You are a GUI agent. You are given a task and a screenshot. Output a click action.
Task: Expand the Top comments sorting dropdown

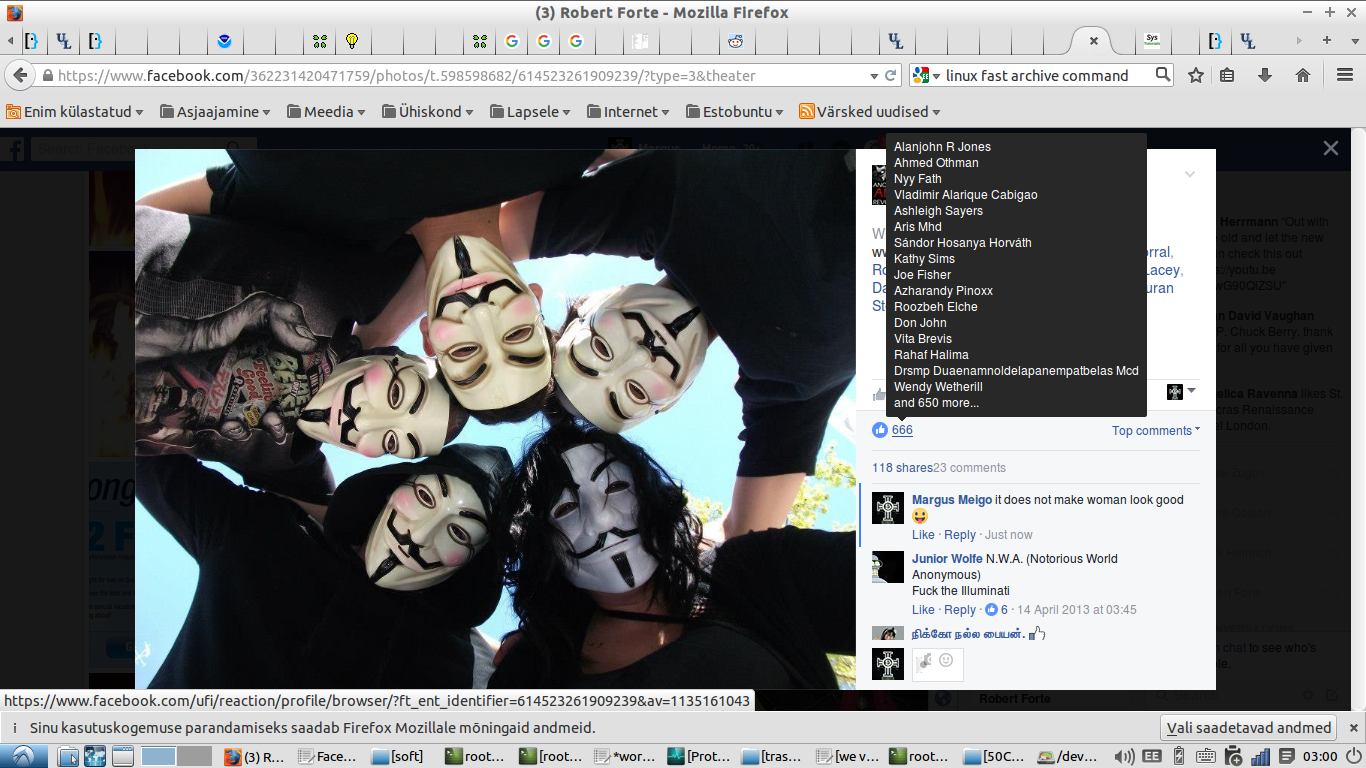coord(1156,431)
